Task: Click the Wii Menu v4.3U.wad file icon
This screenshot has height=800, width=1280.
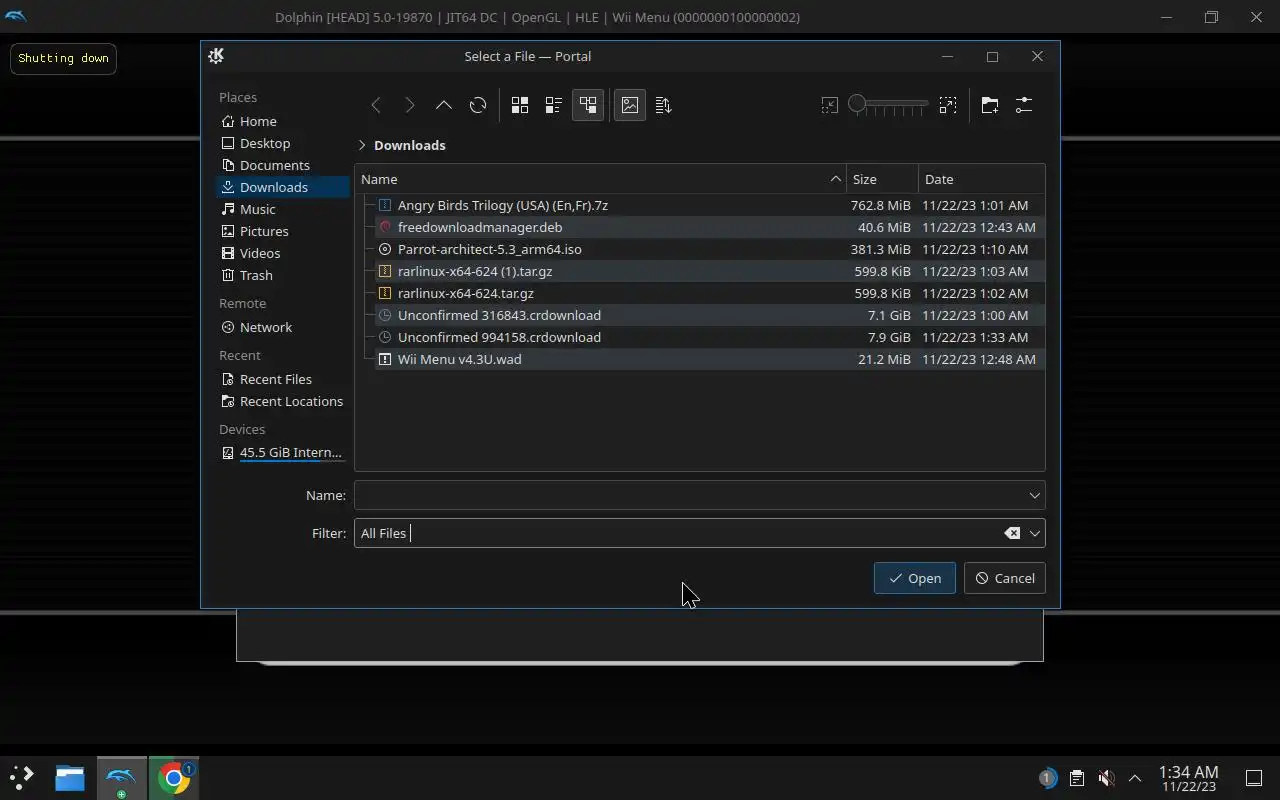Action: [x=385, y=359]
